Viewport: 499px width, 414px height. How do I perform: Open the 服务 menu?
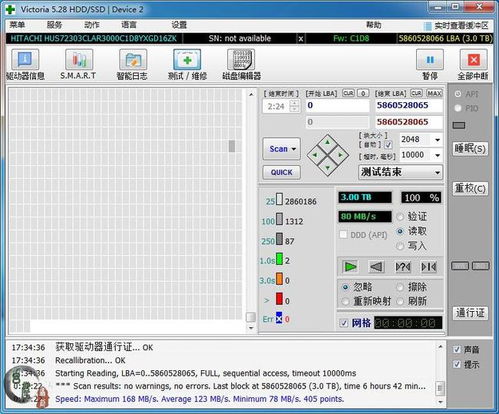[54, 25]
